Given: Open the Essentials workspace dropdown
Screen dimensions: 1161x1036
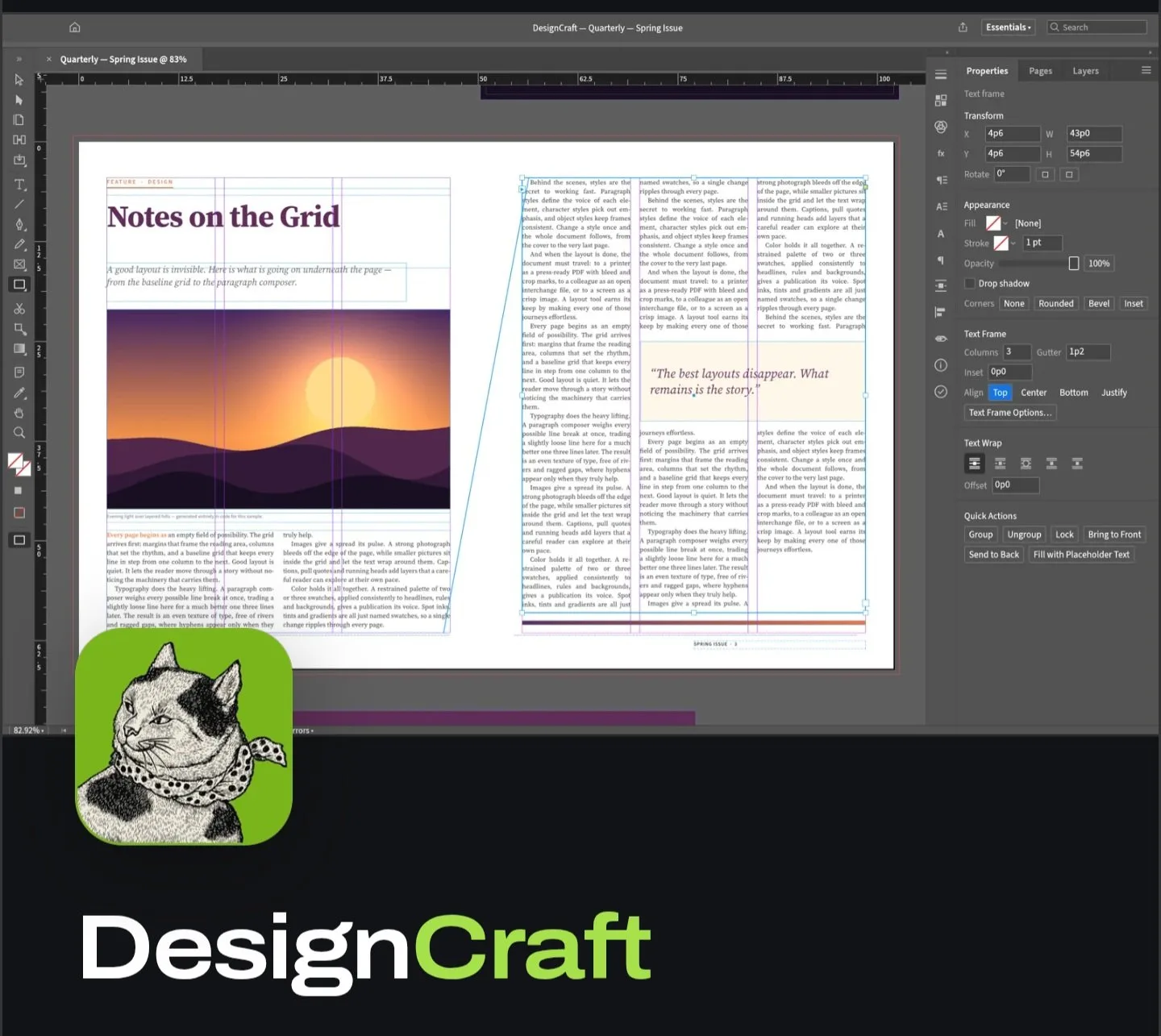Looking at the screenshot, I should 1009,27.
